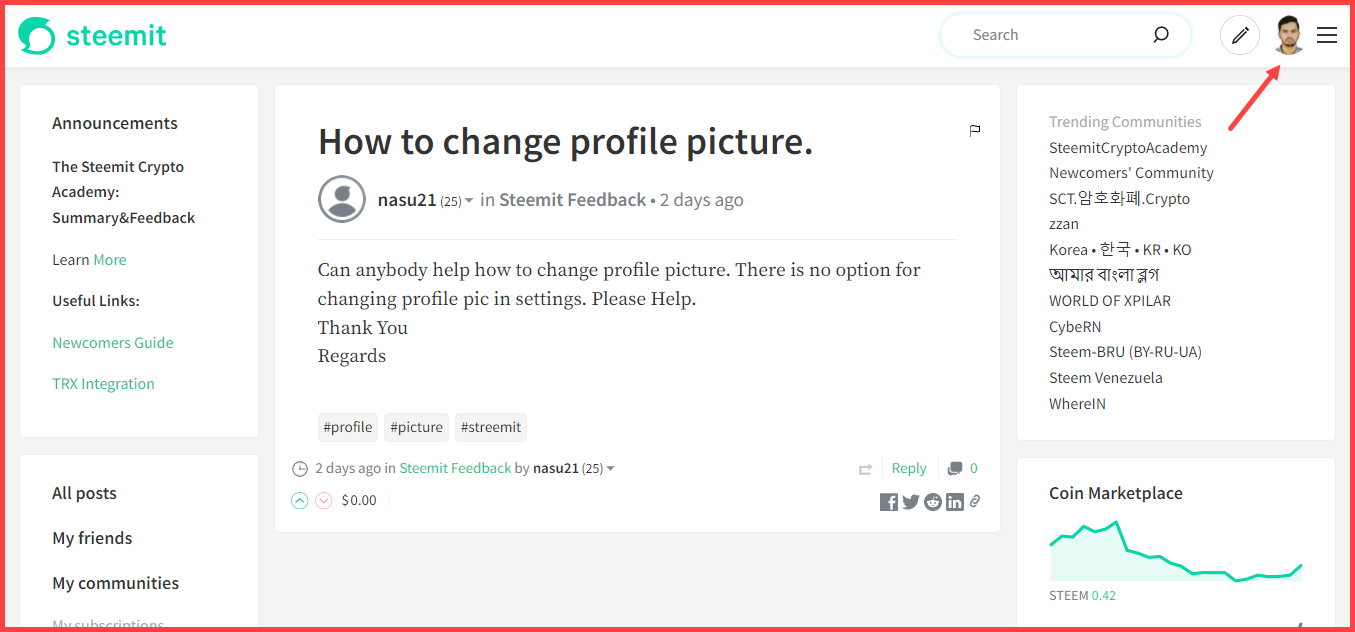Open the Newcomers Guide link

[x=113, y=342]
